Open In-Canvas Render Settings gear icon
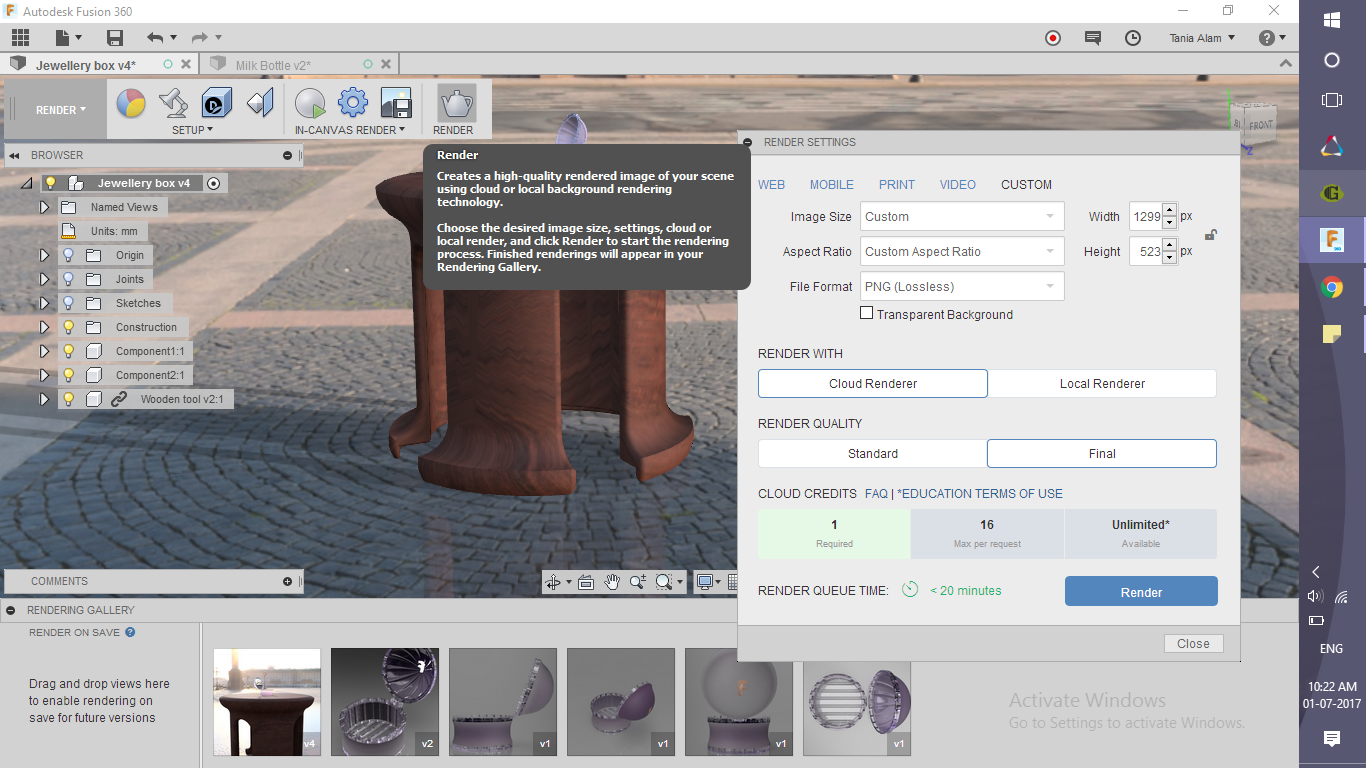Image resolution: width=1366 pixels, height=768 pixels. [353, 103]
